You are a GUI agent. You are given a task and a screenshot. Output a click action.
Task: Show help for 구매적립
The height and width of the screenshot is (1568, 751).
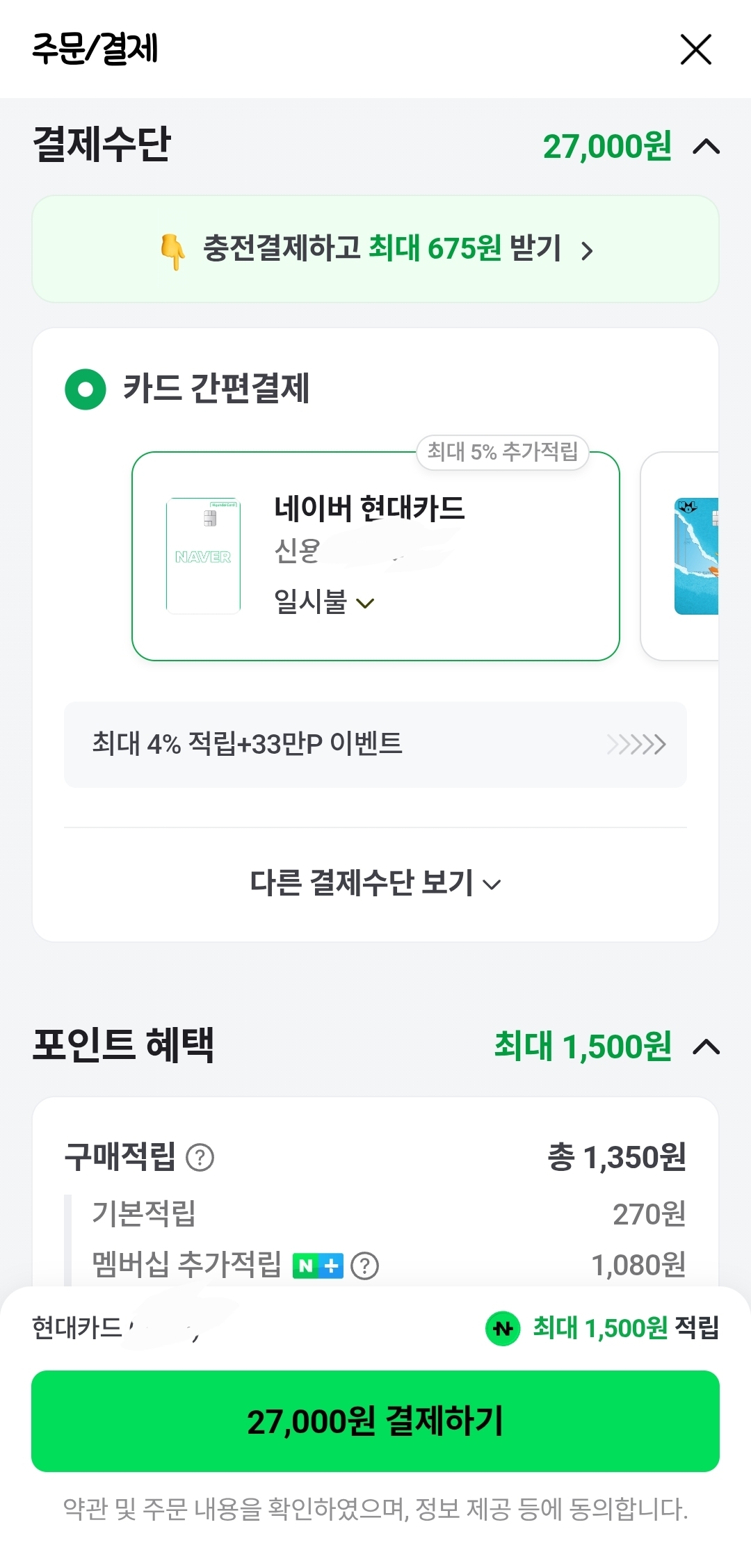(x=200, y=1158)
